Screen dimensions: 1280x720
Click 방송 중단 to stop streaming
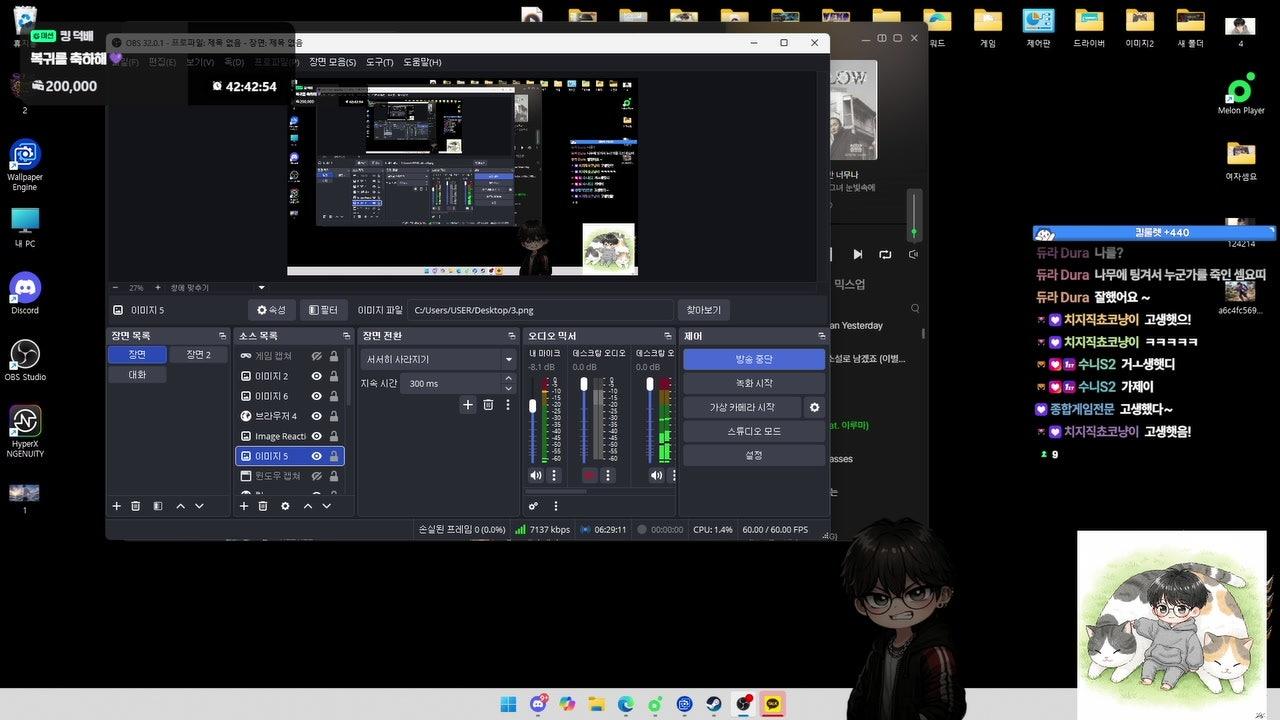pos(754,359)
